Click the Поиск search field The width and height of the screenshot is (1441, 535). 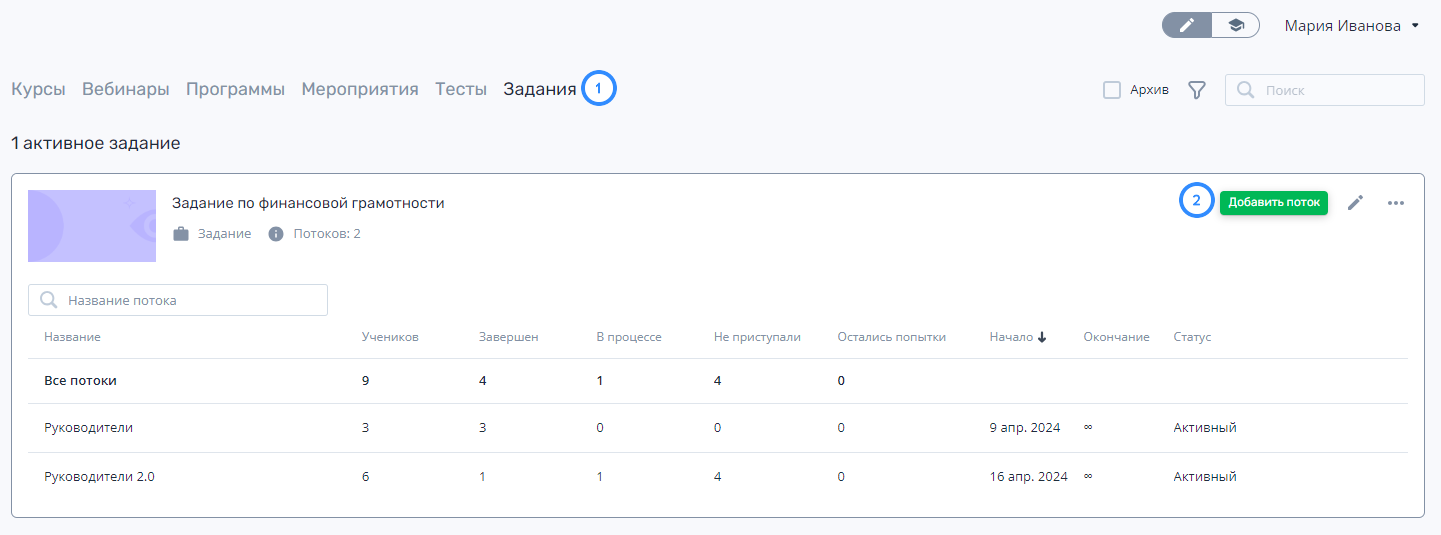(x=1325, y=90)
